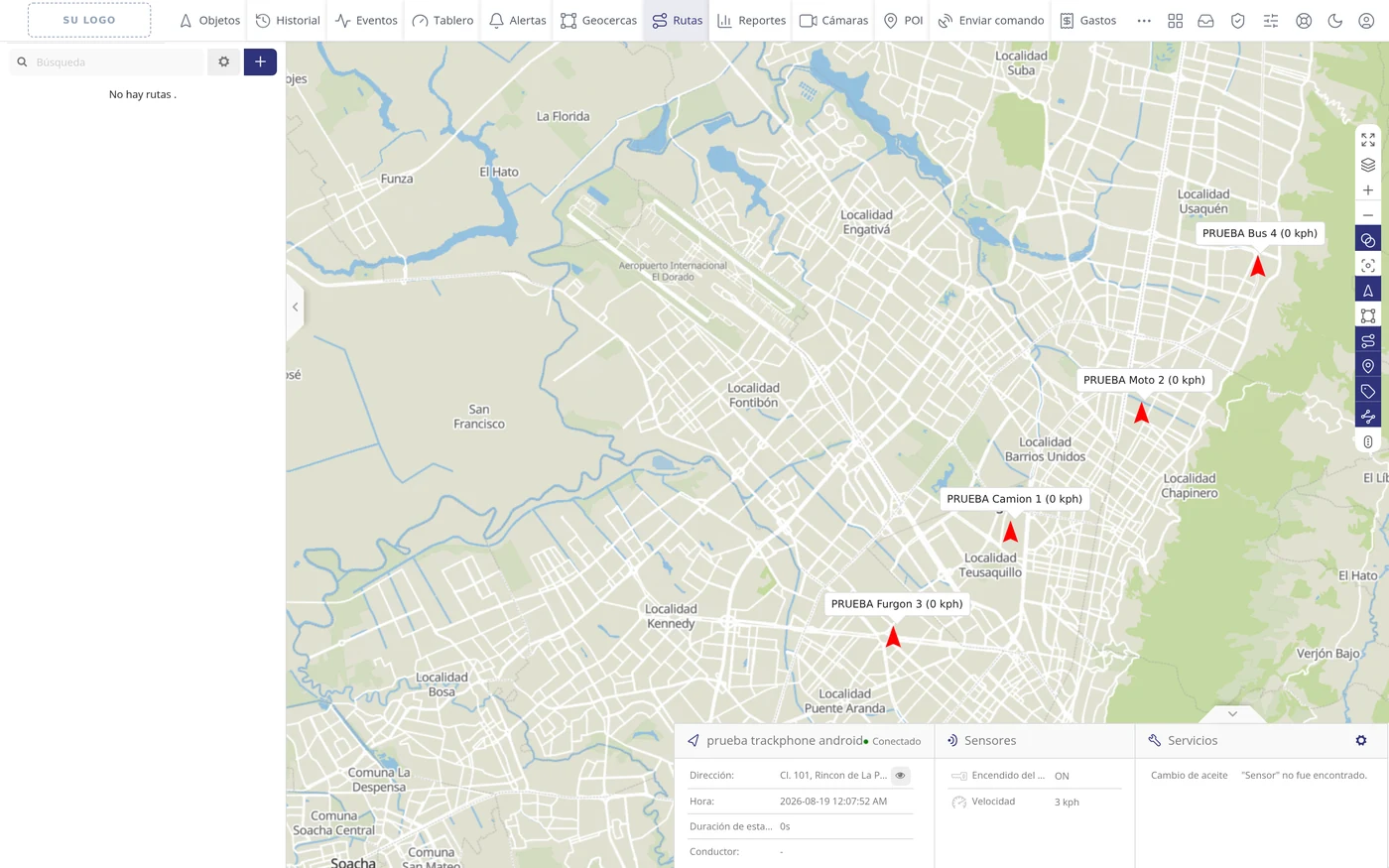Switch to the Eventos tab
The height and width of the screenshot is (868, 1389).
[366, 21]
